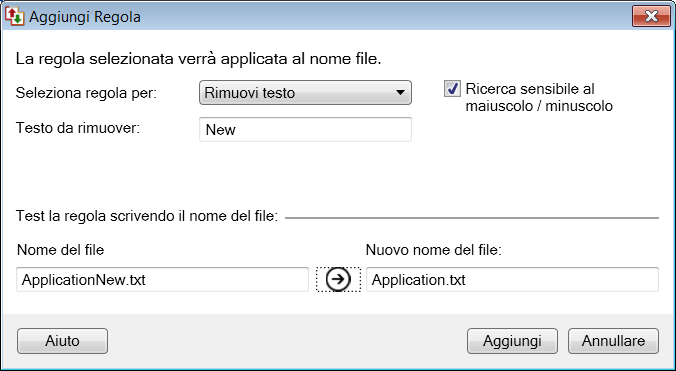Click the rename app icon in title bar
This screenshot has height=371, width=676.
pyautogui.click(x=14, y=16)
